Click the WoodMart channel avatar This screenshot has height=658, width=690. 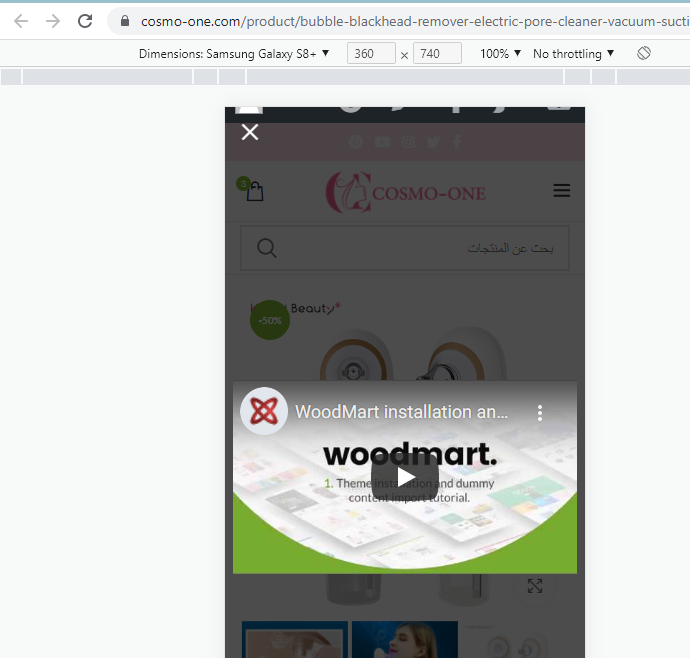pyautogui.click(x=264, y=411)
